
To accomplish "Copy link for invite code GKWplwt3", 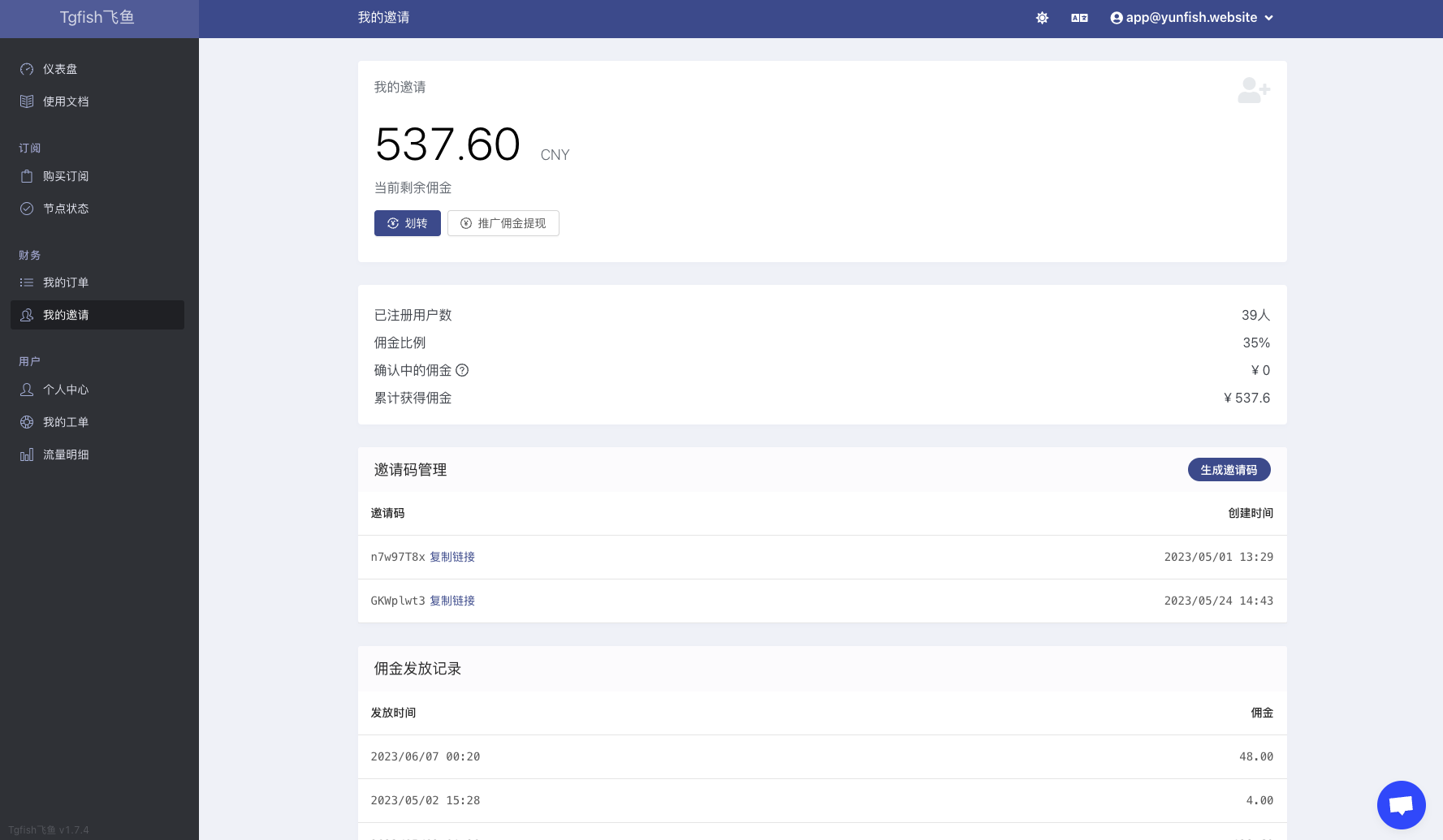I will 452,601.
